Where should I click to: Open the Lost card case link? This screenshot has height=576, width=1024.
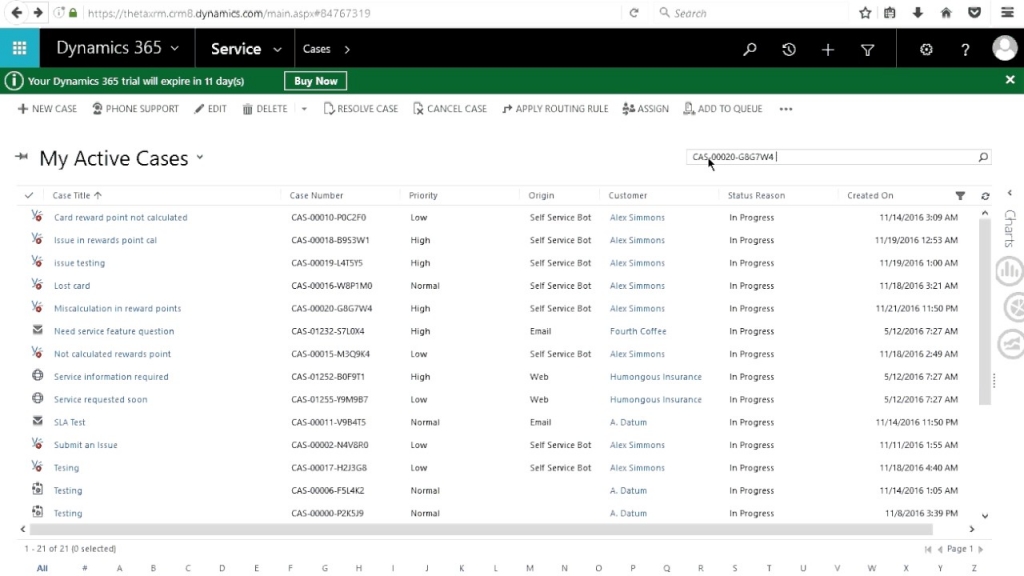pos(72,286)
